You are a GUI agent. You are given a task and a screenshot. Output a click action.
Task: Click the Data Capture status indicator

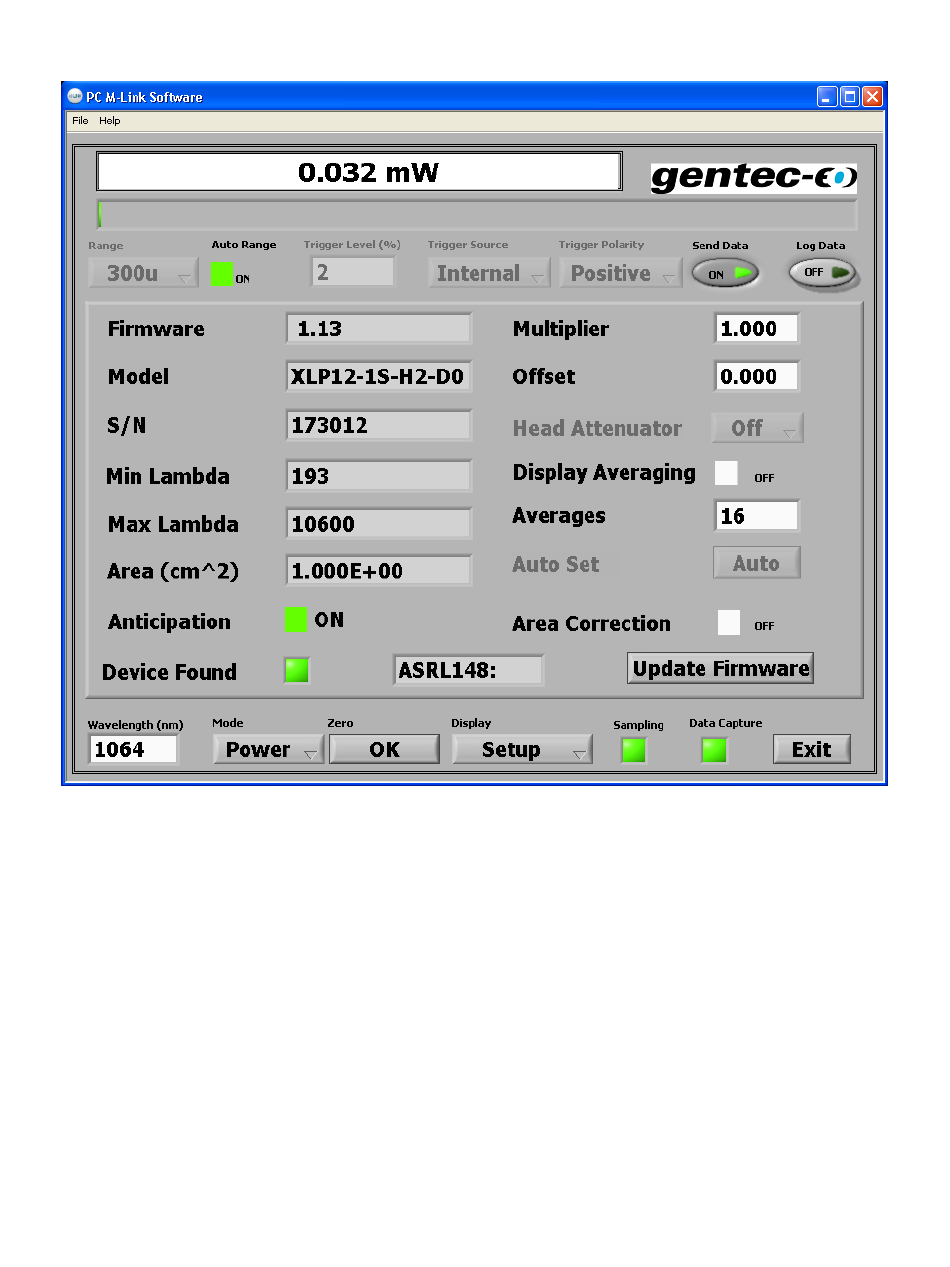tap(714, 750)
